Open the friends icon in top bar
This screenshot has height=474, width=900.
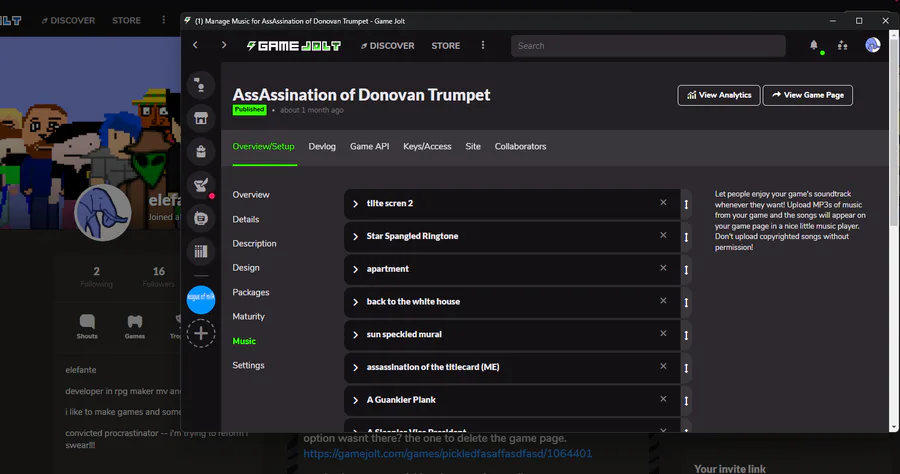pos(843,45)
